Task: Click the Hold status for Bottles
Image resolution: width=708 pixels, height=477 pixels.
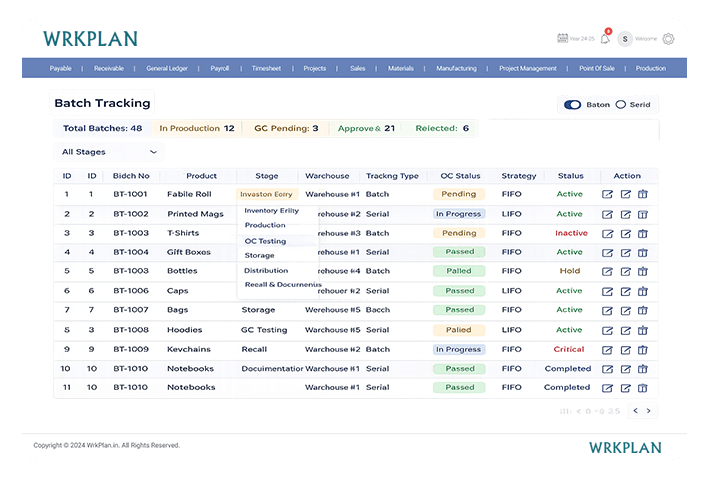Action: click(x=570, y=271)
